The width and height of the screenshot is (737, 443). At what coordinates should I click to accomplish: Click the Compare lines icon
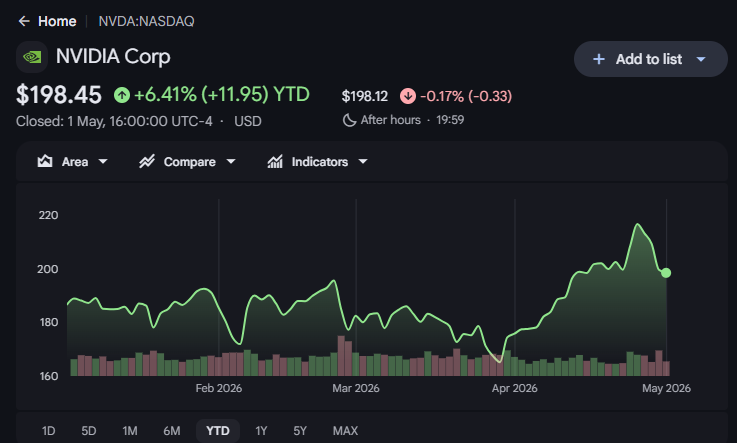147,162
